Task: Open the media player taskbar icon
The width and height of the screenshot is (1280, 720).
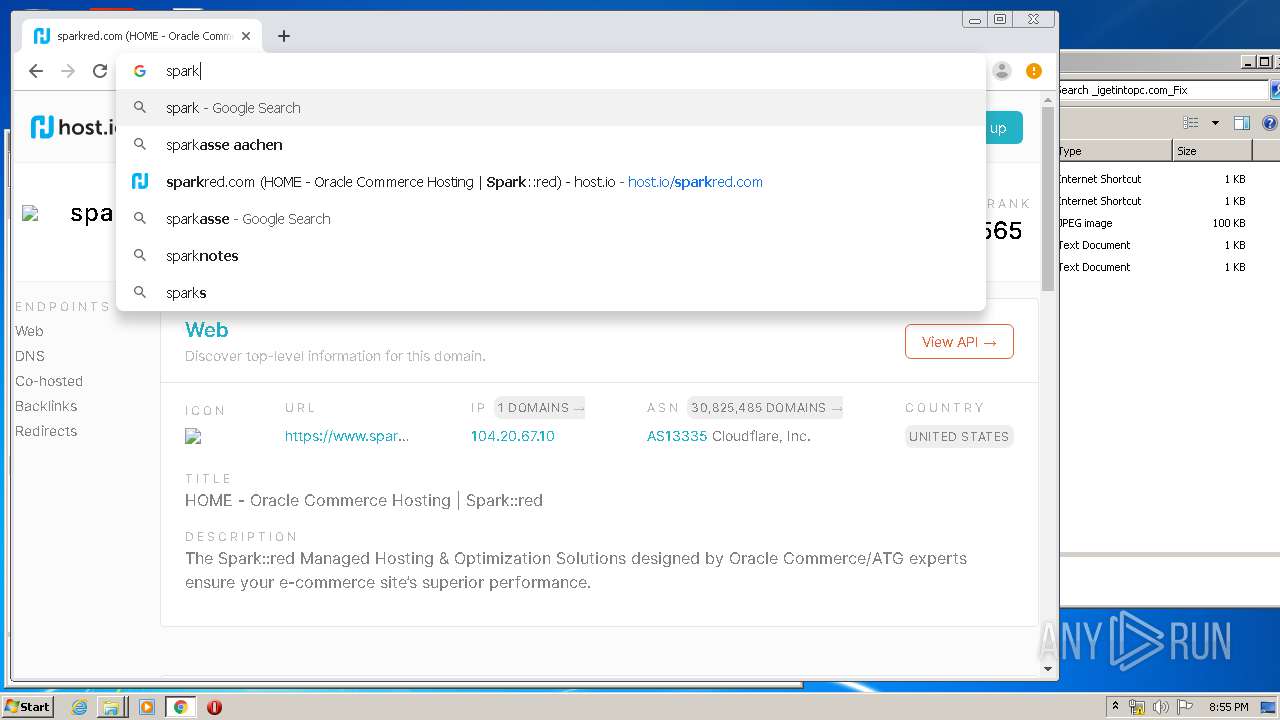Action: pyautogui.click(x=147, y=707)
